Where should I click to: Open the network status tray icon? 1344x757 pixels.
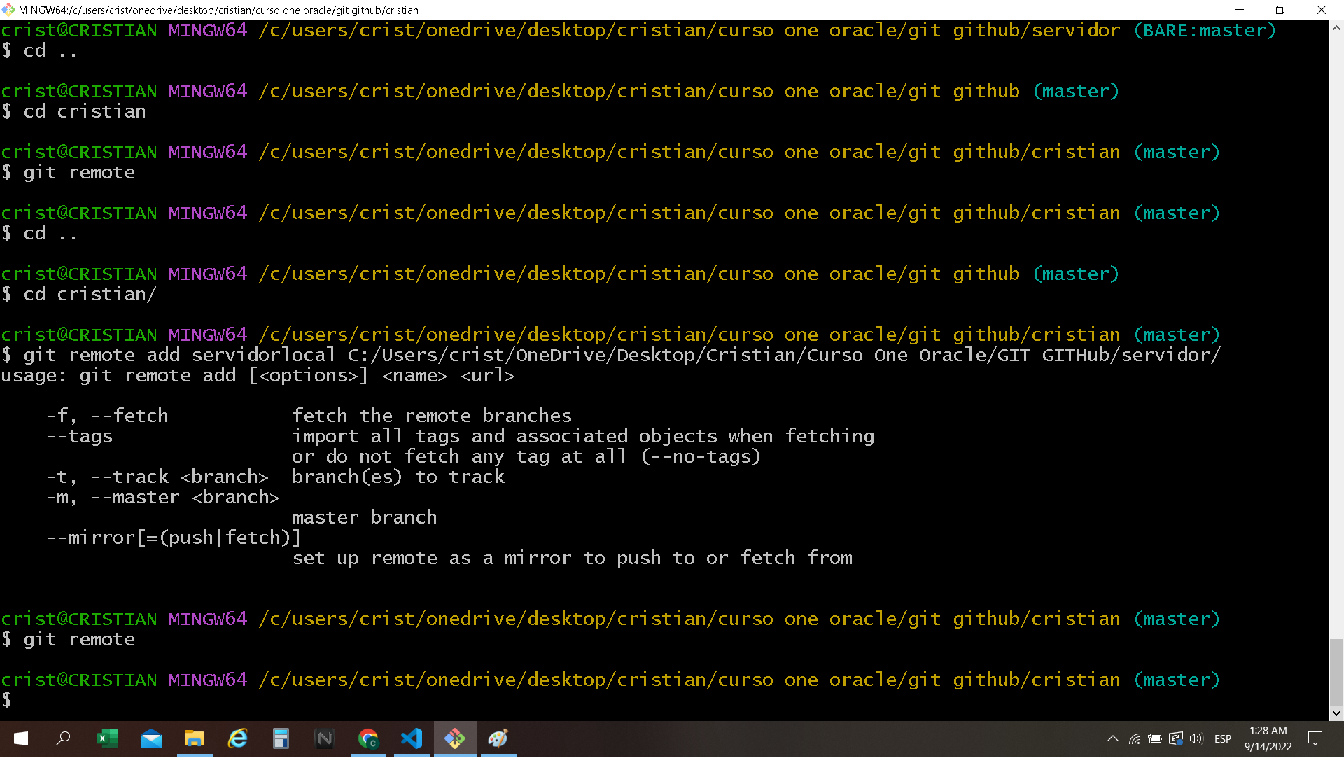(1135, 739)
